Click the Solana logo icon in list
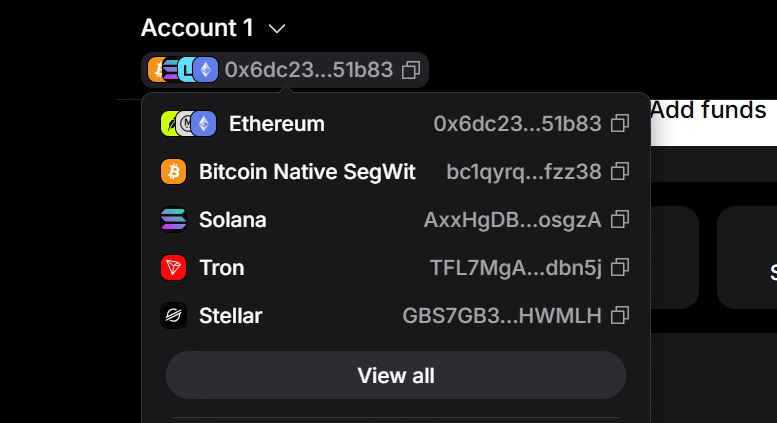The image size is (777, 423). [x=173, y=219]
